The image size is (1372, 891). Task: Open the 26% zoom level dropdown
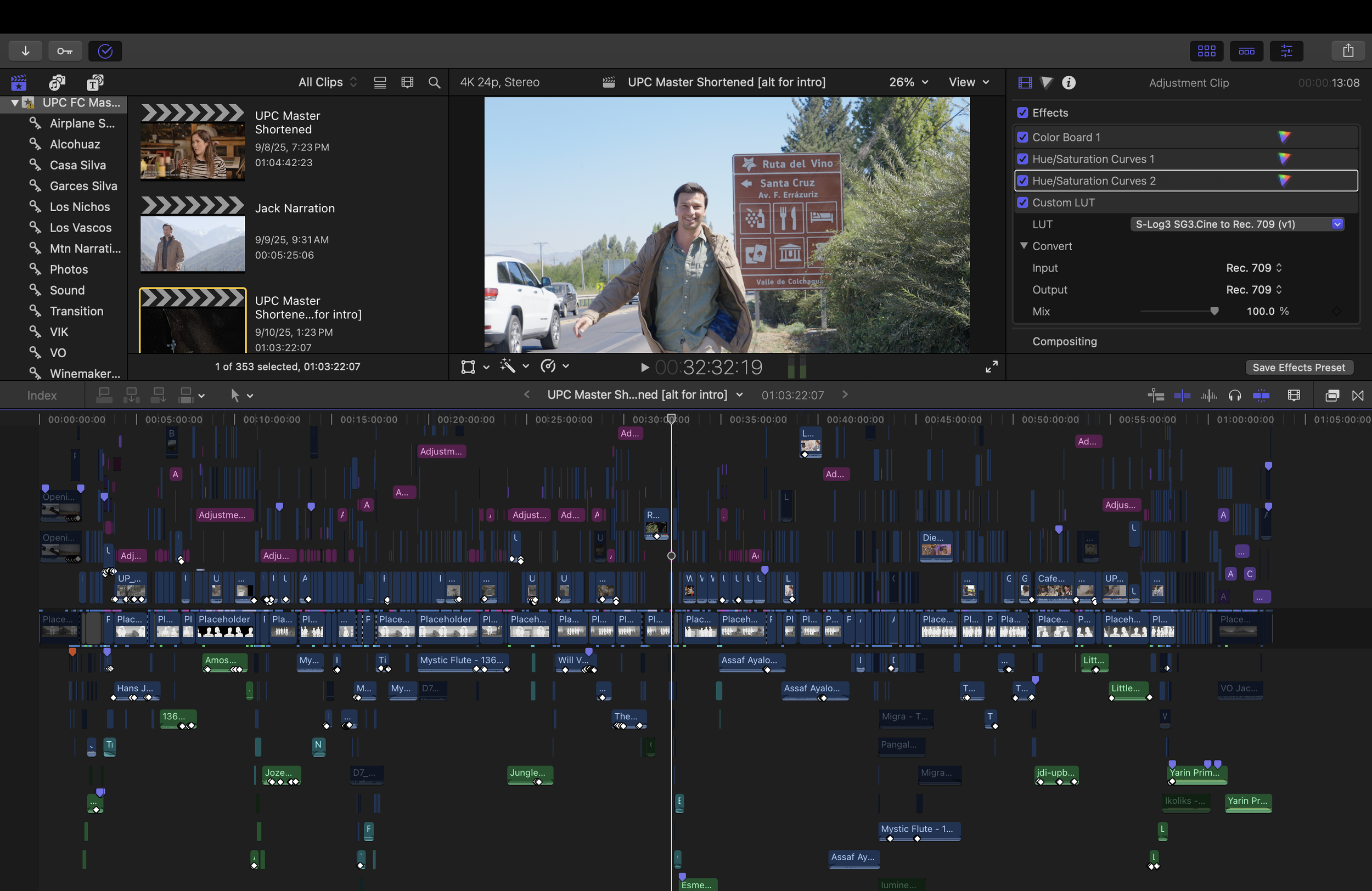click(908, 82)
